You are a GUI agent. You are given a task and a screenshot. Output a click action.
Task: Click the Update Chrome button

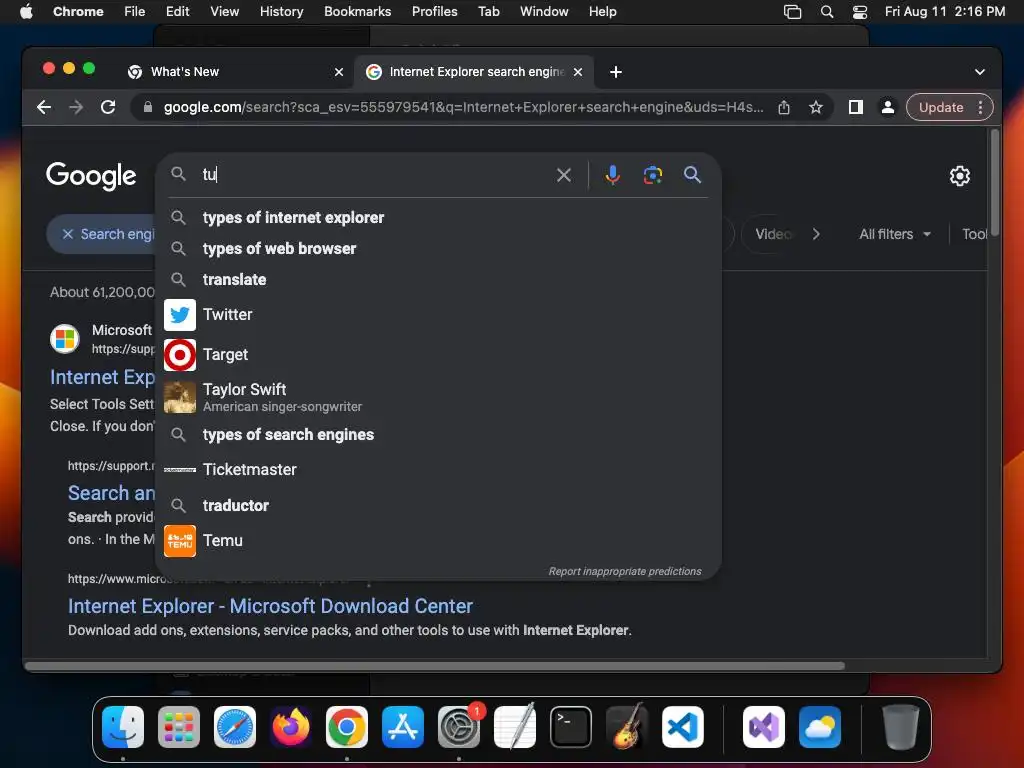tap(941, 107)
